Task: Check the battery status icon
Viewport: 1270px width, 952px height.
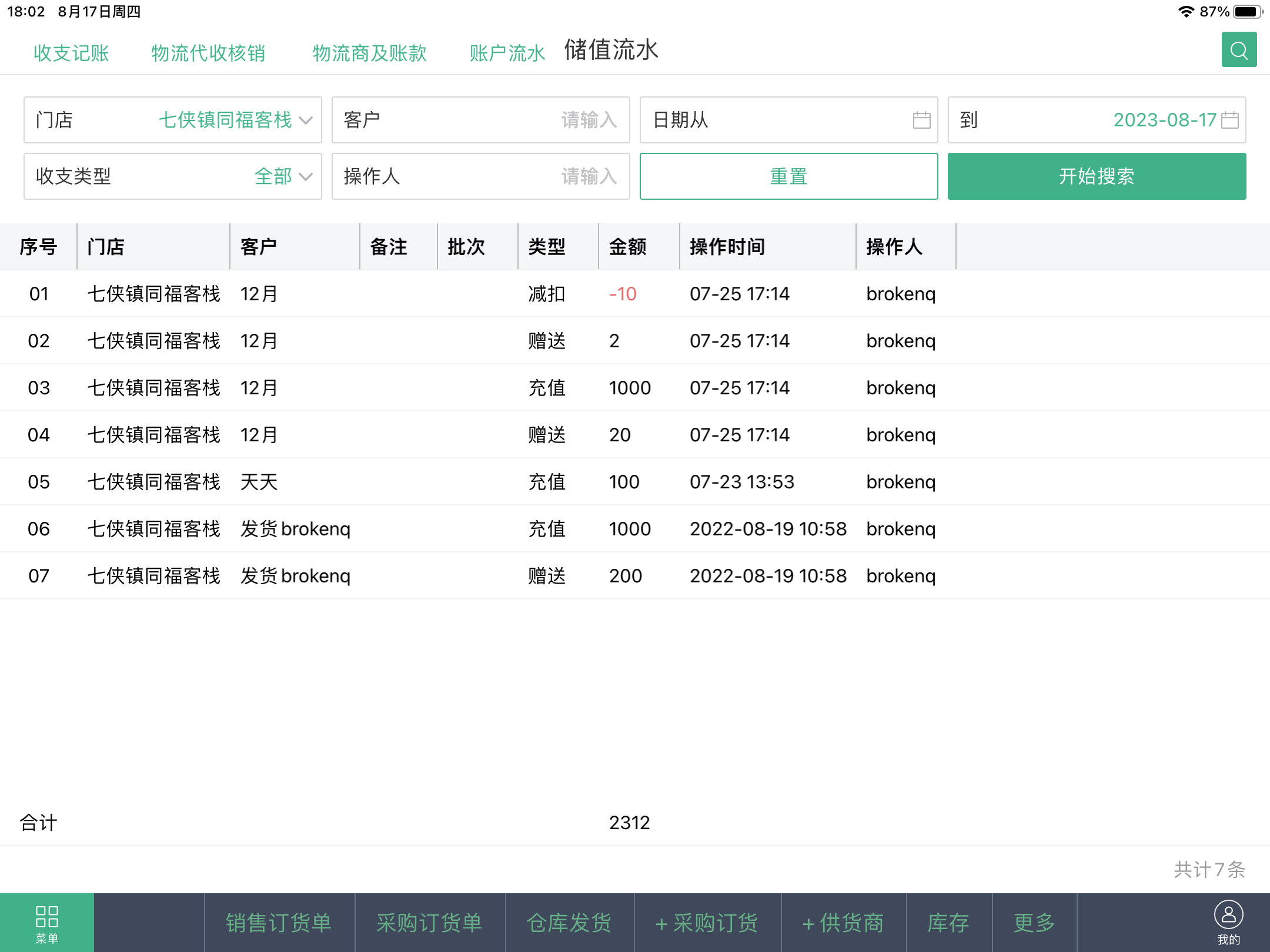Action: (1248, 12)
